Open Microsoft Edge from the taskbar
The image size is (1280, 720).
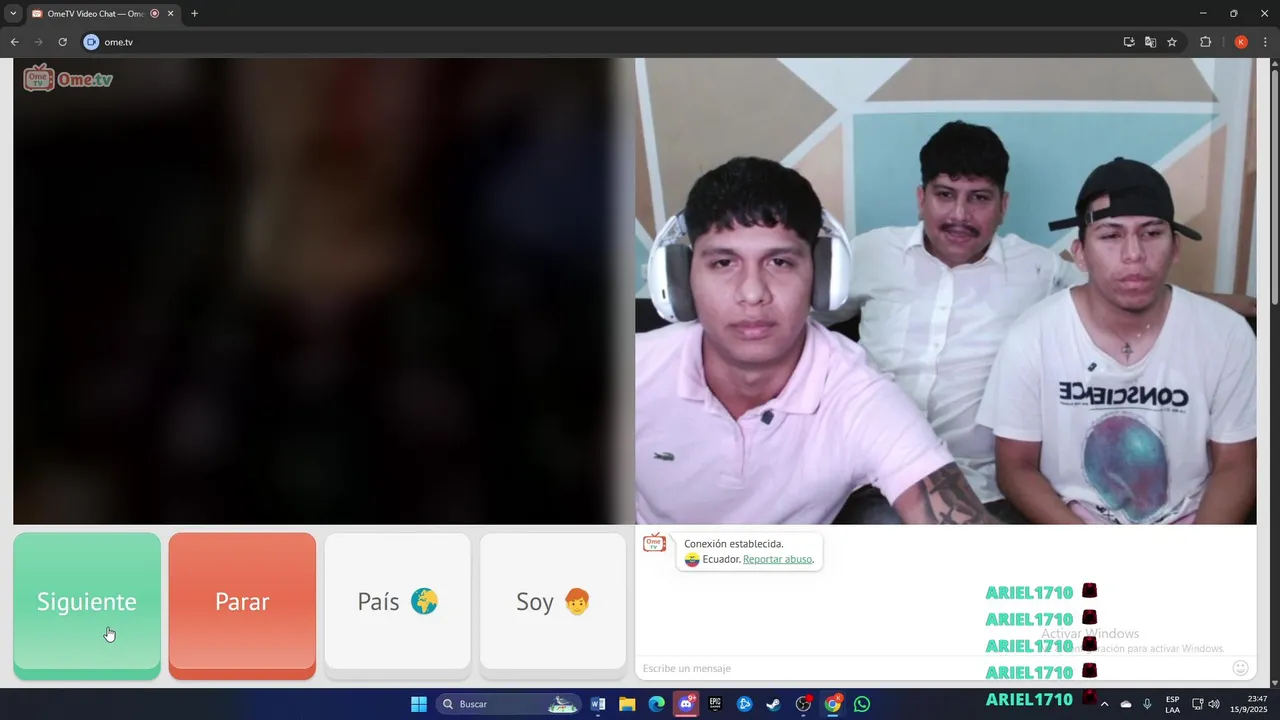point(656,704)
